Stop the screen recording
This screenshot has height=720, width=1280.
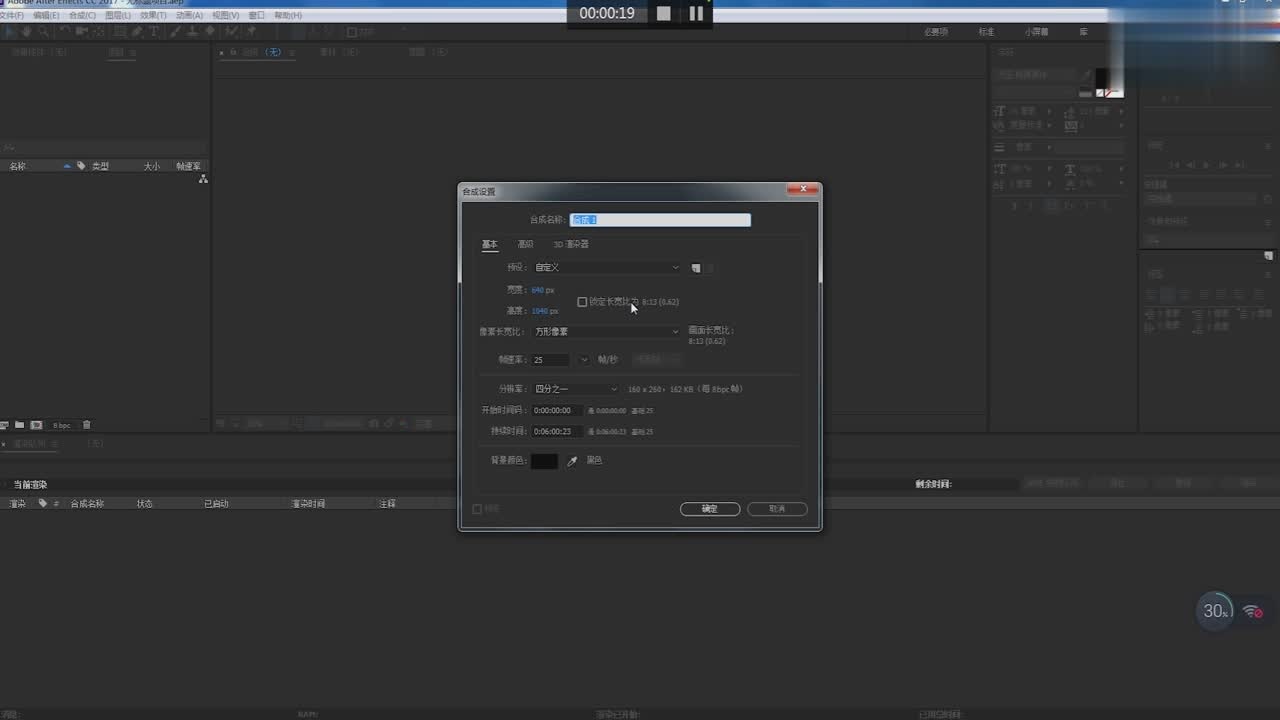[x=663, y=13]
